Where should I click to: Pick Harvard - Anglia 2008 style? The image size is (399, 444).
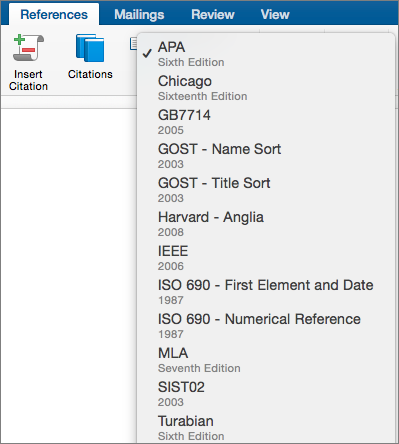pyautogui.click(x=266, y=224)
